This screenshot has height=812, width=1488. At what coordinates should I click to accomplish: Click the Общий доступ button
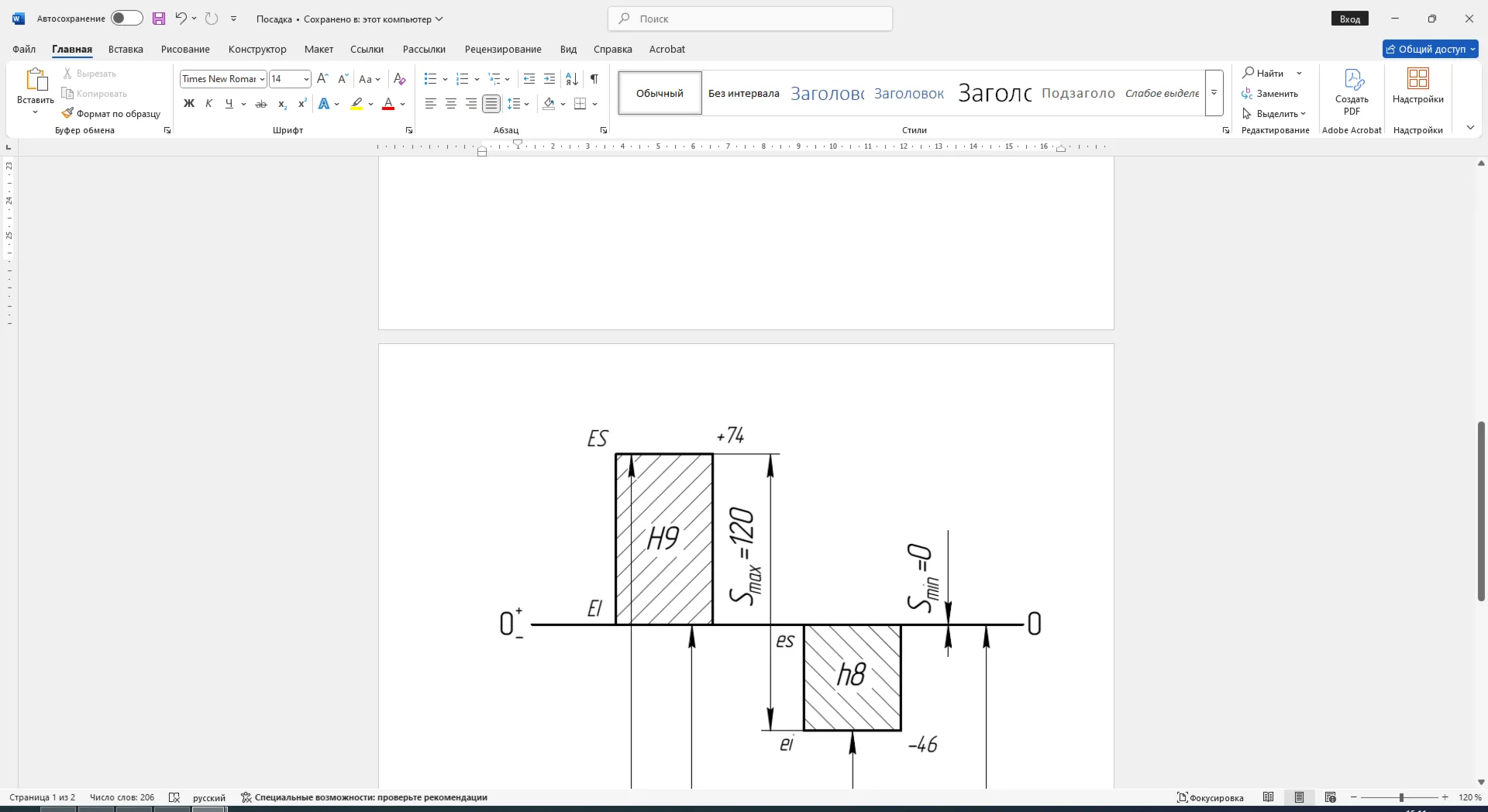tap(1431, 49)
